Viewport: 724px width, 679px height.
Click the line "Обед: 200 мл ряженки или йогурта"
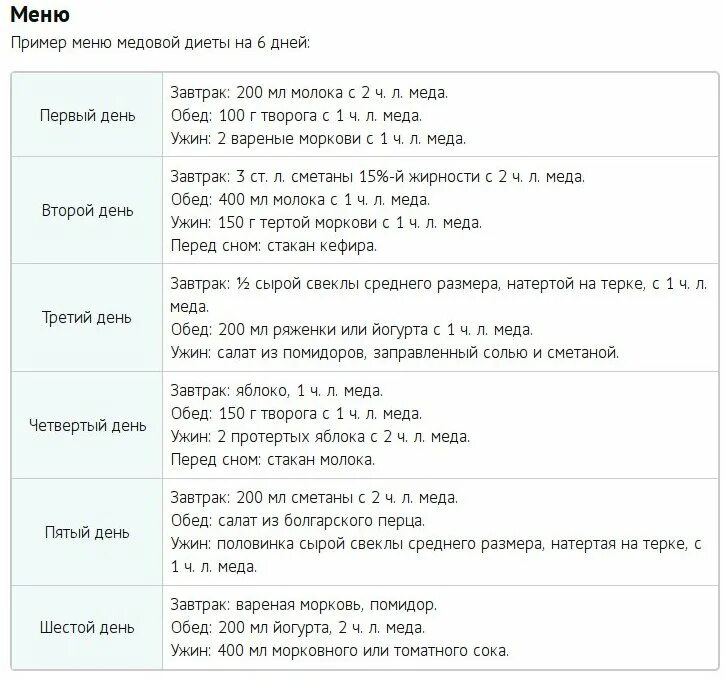point(351,330)
